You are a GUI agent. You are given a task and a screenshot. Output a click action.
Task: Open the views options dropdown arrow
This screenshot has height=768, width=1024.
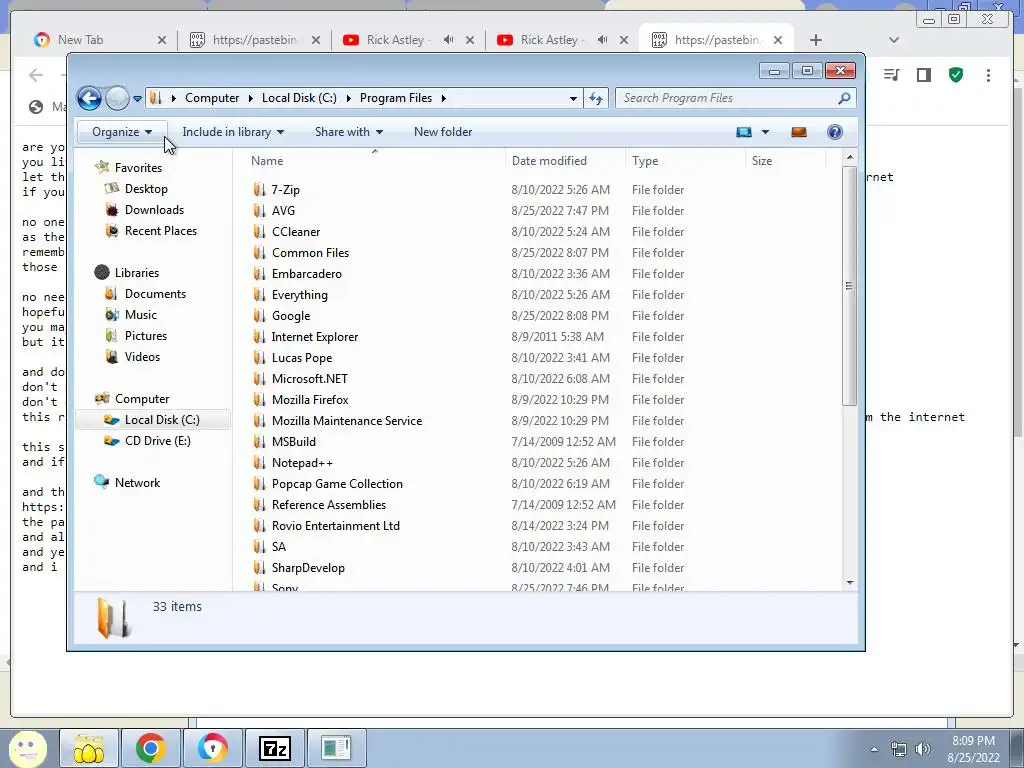[x=765, y=133]
